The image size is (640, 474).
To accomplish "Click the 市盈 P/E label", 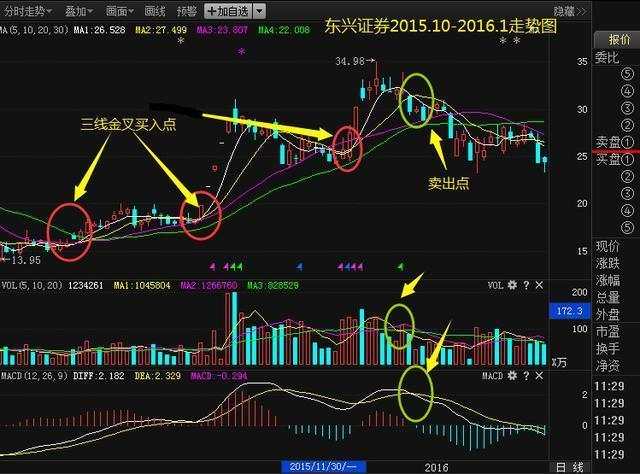I will (x=607, y=332).
